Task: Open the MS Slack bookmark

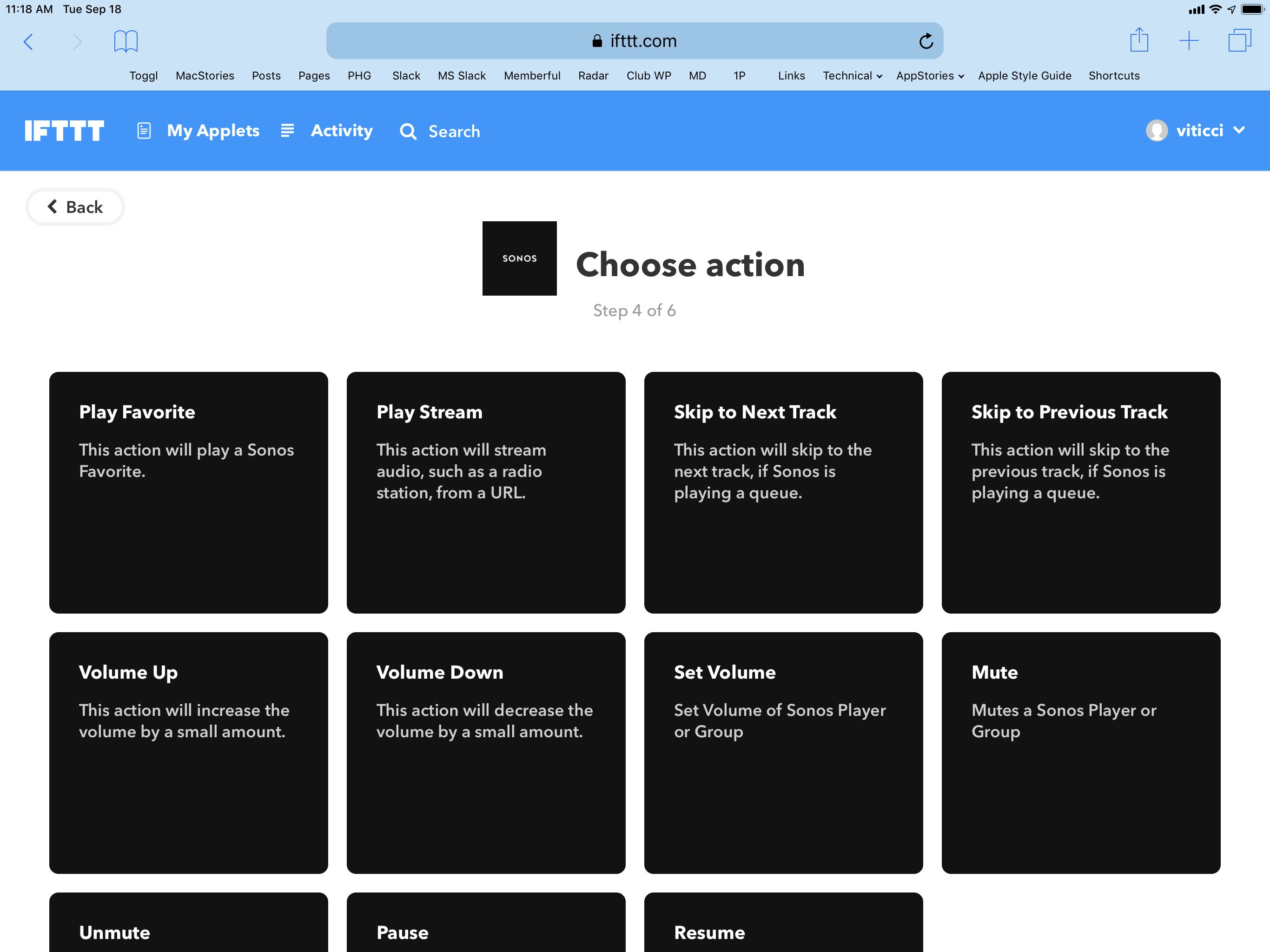Action: coord(462,76)
